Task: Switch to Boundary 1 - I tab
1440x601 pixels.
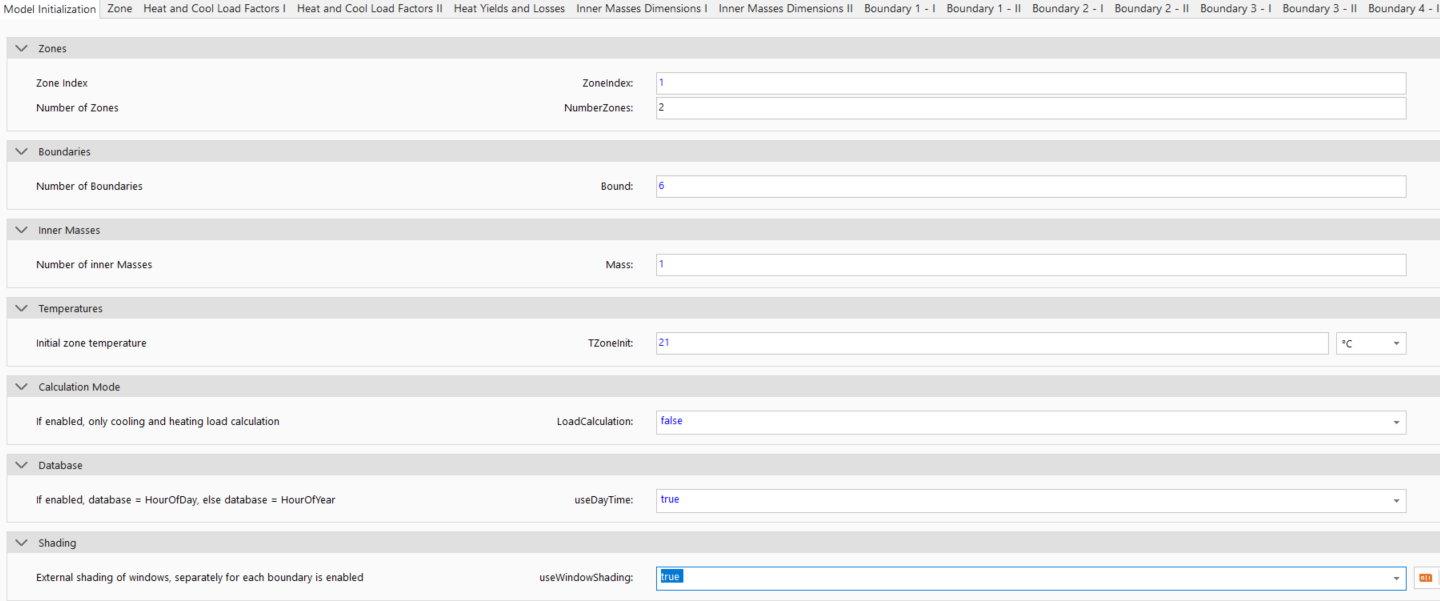Action: click(x=900, y=9)
